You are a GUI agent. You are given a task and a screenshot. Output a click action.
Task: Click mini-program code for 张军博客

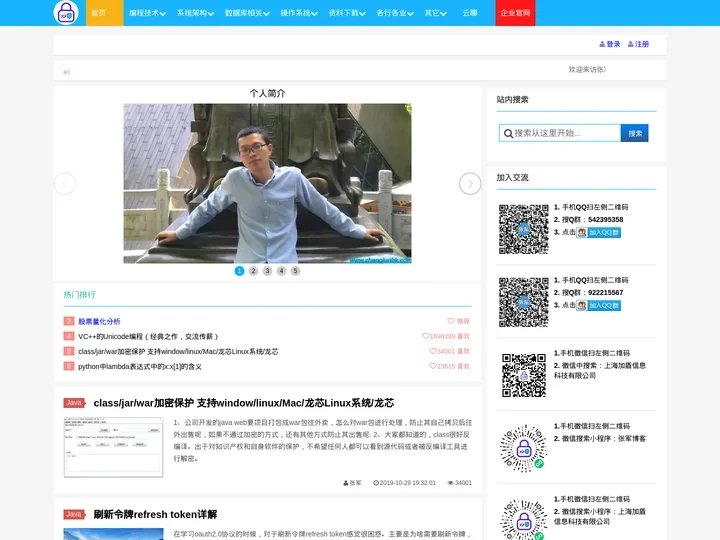pos(524,448)
